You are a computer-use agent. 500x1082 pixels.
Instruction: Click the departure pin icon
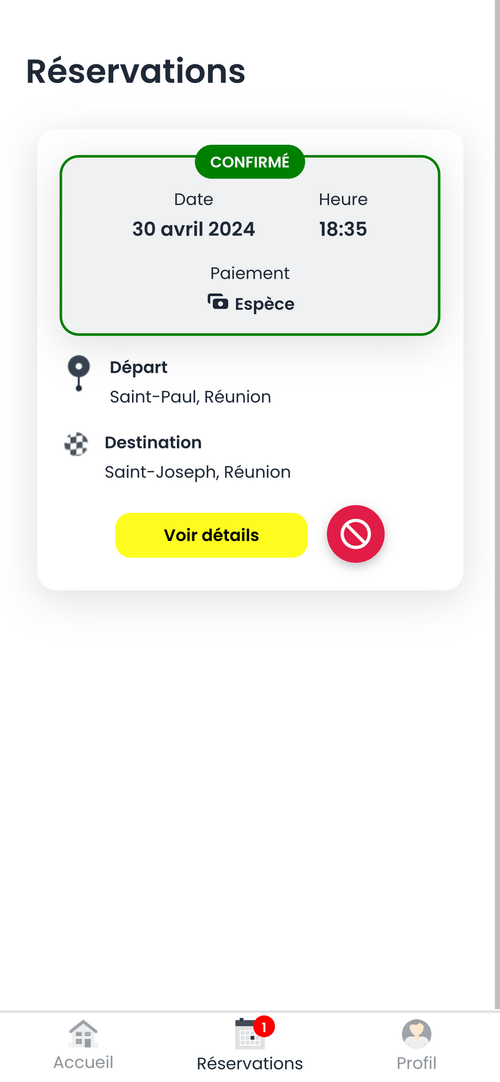[x=79, y=373]
